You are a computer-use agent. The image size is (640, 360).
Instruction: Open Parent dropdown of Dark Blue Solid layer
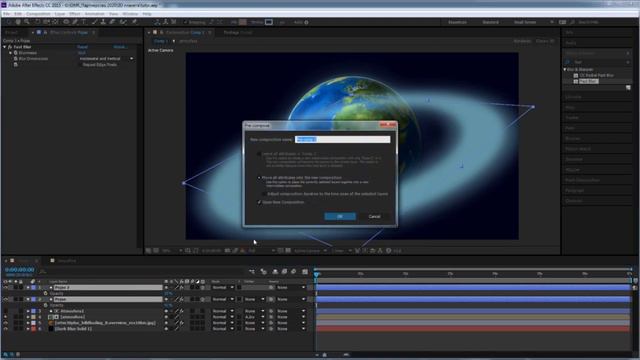point(291,329)
